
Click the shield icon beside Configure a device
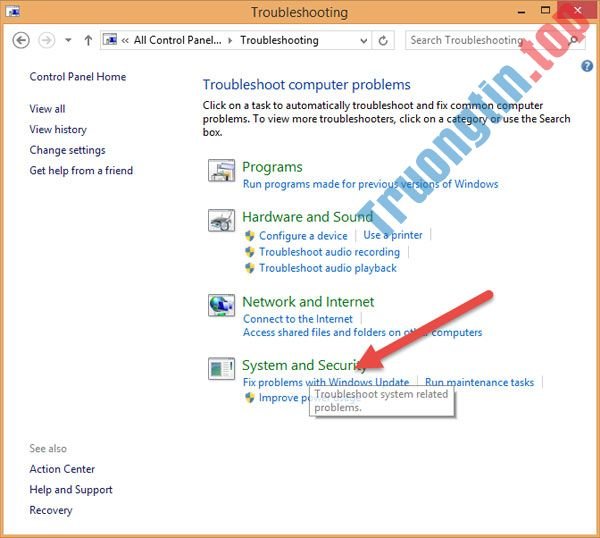pos(250,236)
